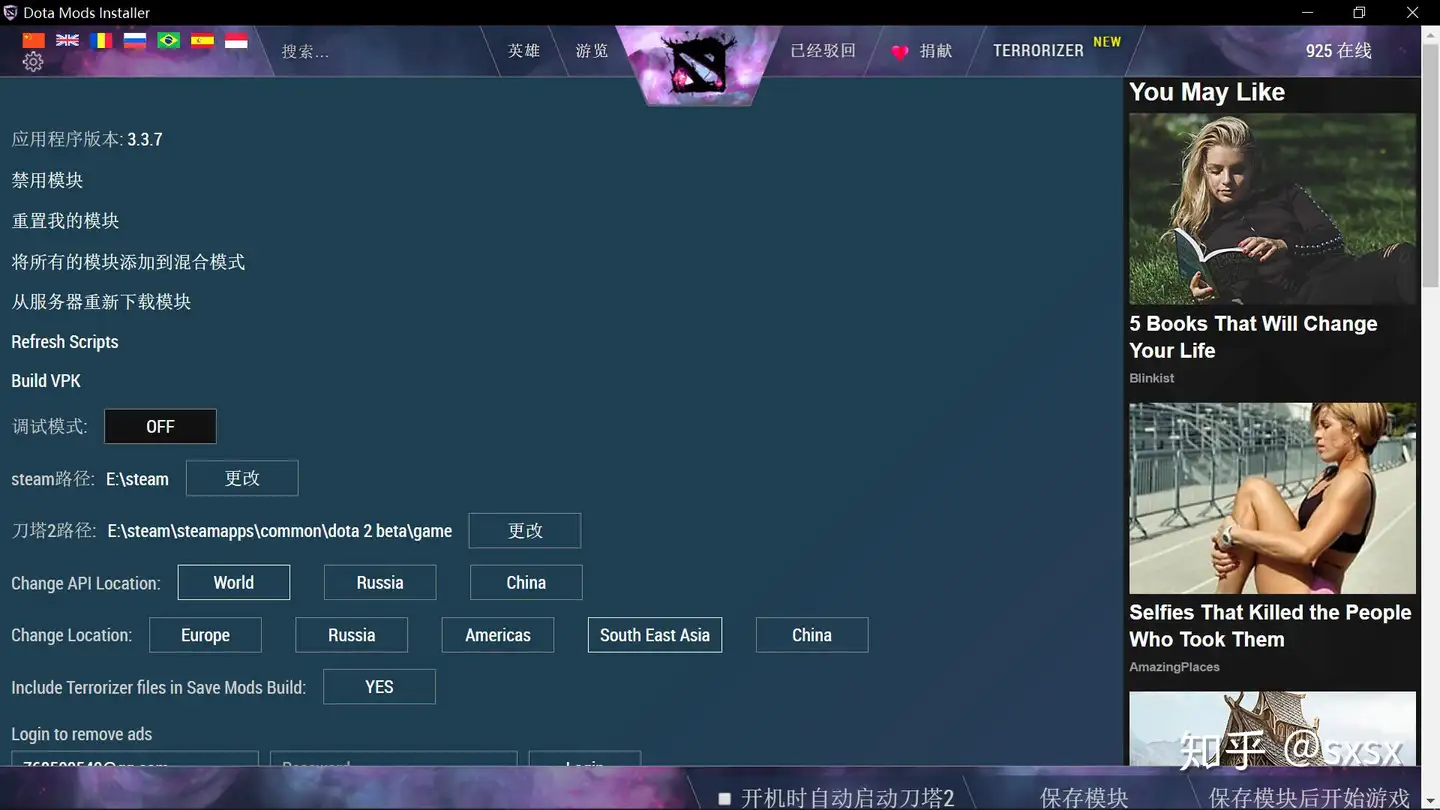Click the Dota Mods Installer title bar icon
This screenshot has height=810, width=1440.
pos(10,13)
